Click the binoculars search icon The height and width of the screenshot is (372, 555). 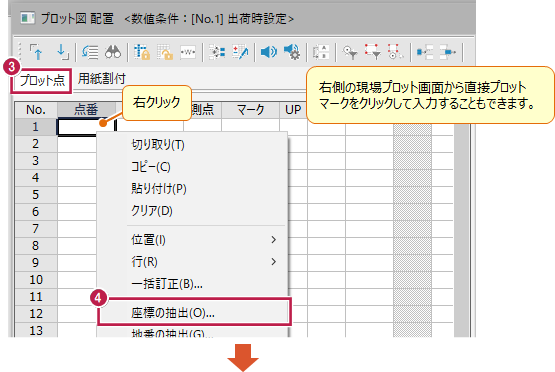point(113,52)
